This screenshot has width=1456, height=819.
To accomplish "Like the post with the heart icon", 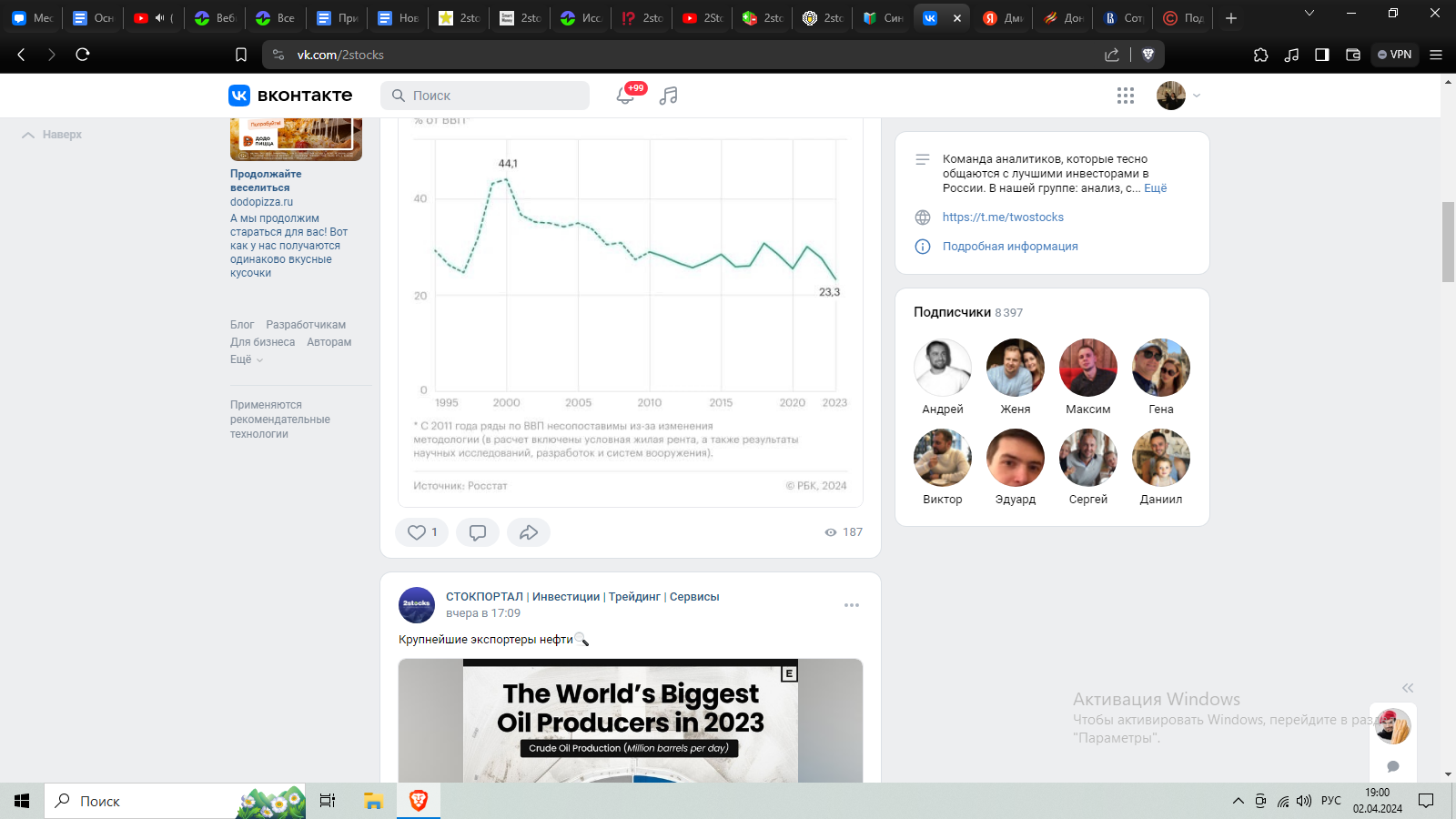I will (x=421, y=532).
